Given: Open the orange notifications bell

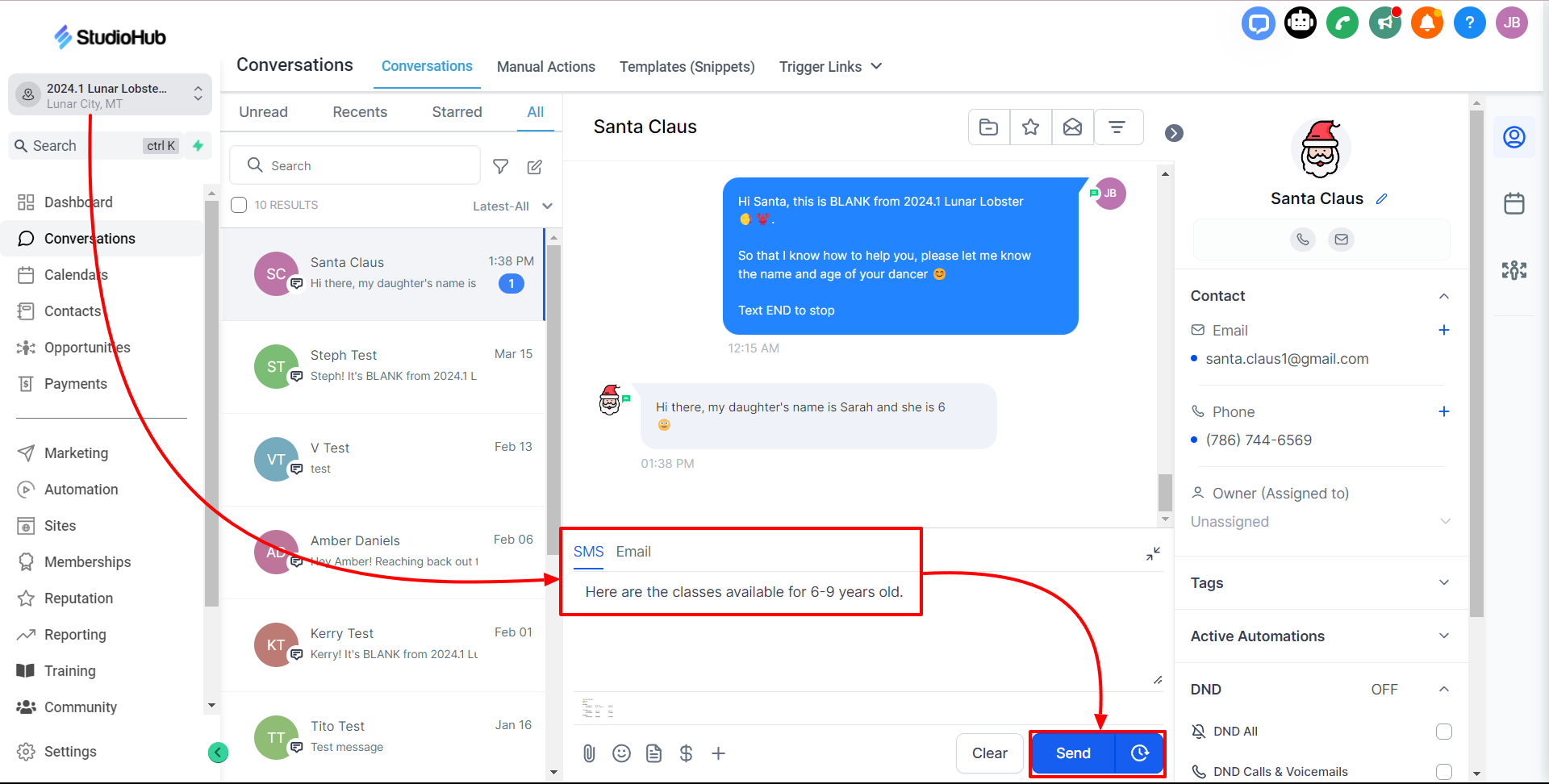Looking at the screenshot, I should click(1427, 23).
